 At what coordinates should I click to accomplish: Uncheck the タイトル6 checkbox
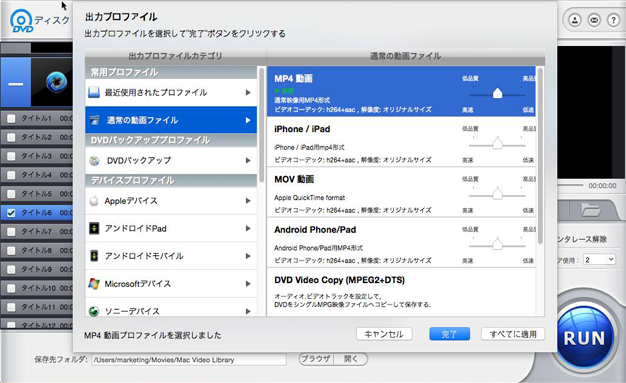point(11,213)
